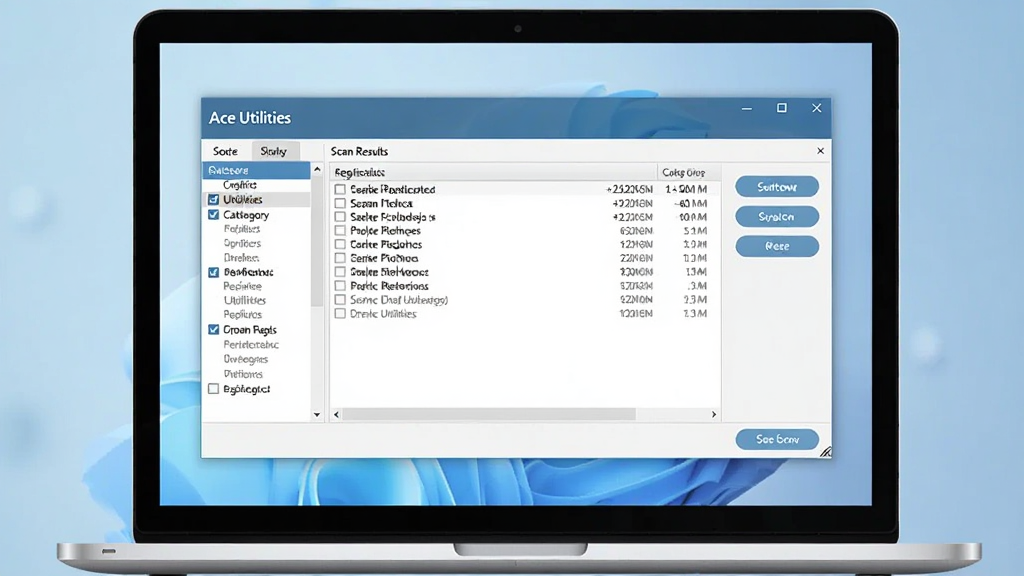Check the "Pnoke Fleinges" result row

coord(340,231)
